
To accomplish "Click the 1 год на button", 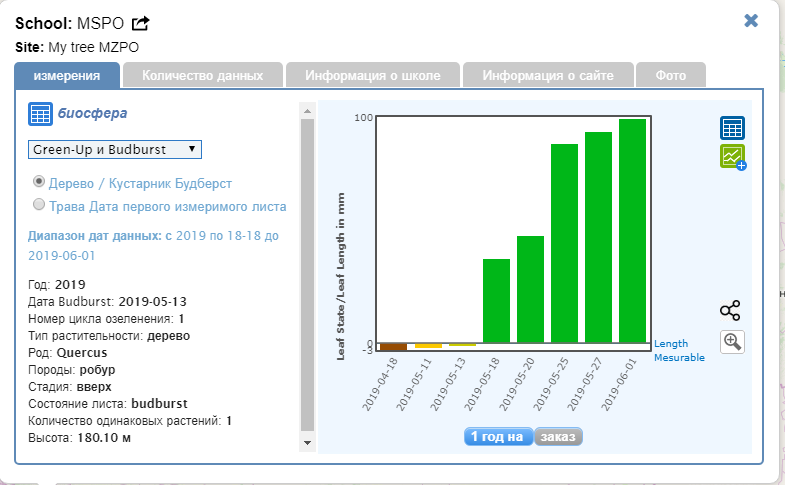I will (498, 436).
